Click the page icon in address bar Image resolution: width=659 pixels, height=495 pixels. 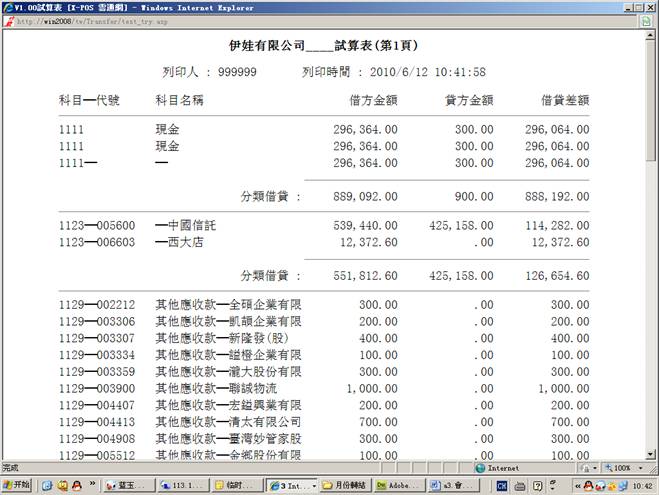pos(8,20)
